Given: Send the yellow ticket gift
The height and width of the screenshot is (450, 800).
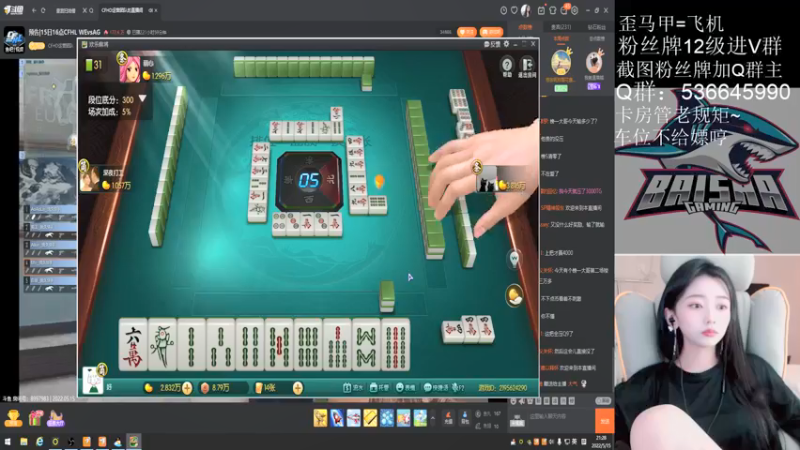Looking at the screenshot, I should 370,418.
